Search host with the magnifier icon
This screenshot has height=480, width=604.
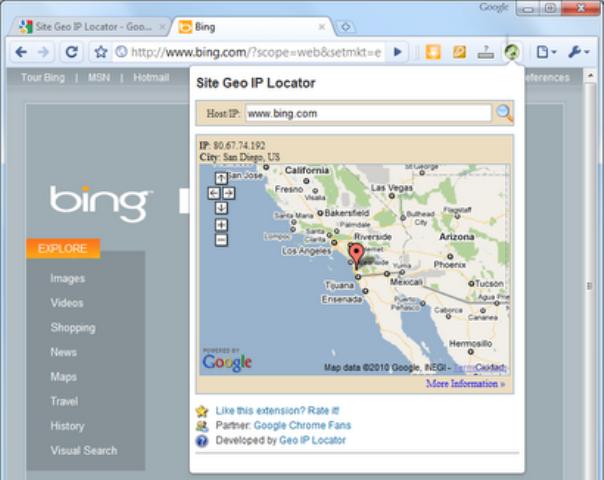tap(504, 113)
